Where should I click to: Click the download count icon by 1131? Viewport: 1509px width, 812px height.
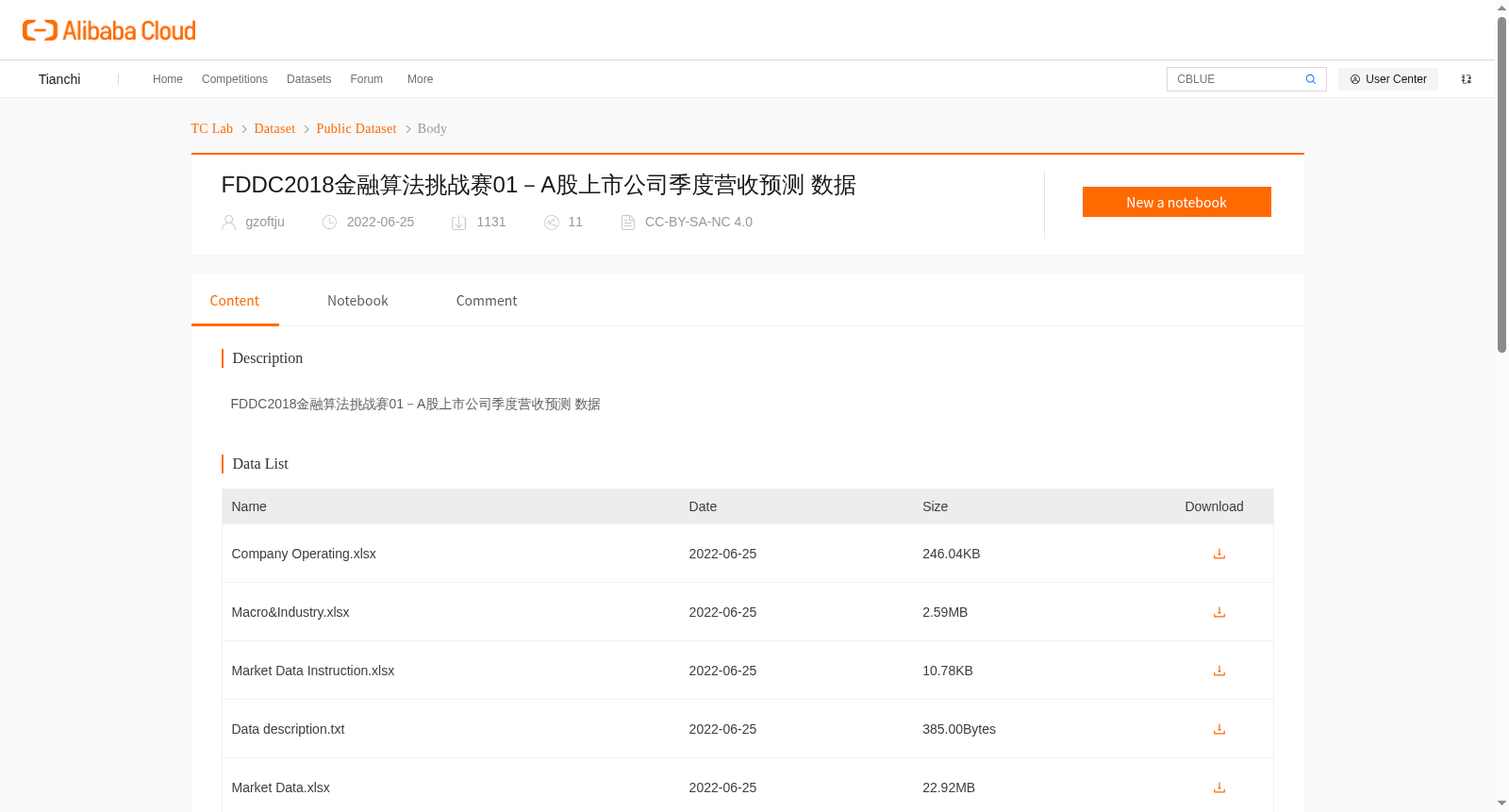[x=459, y=223]
